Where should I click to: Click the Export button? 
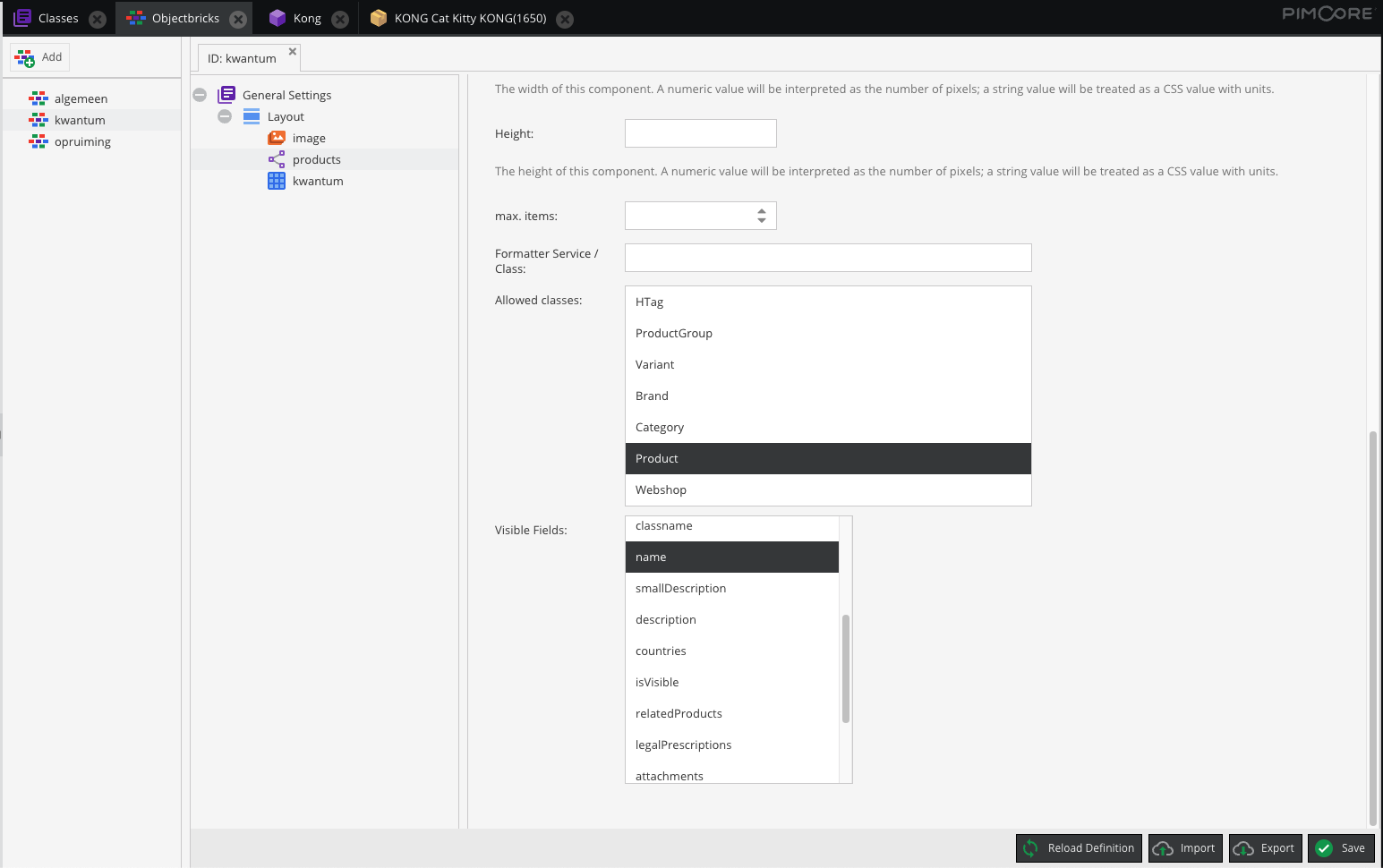coord(1265,848)
